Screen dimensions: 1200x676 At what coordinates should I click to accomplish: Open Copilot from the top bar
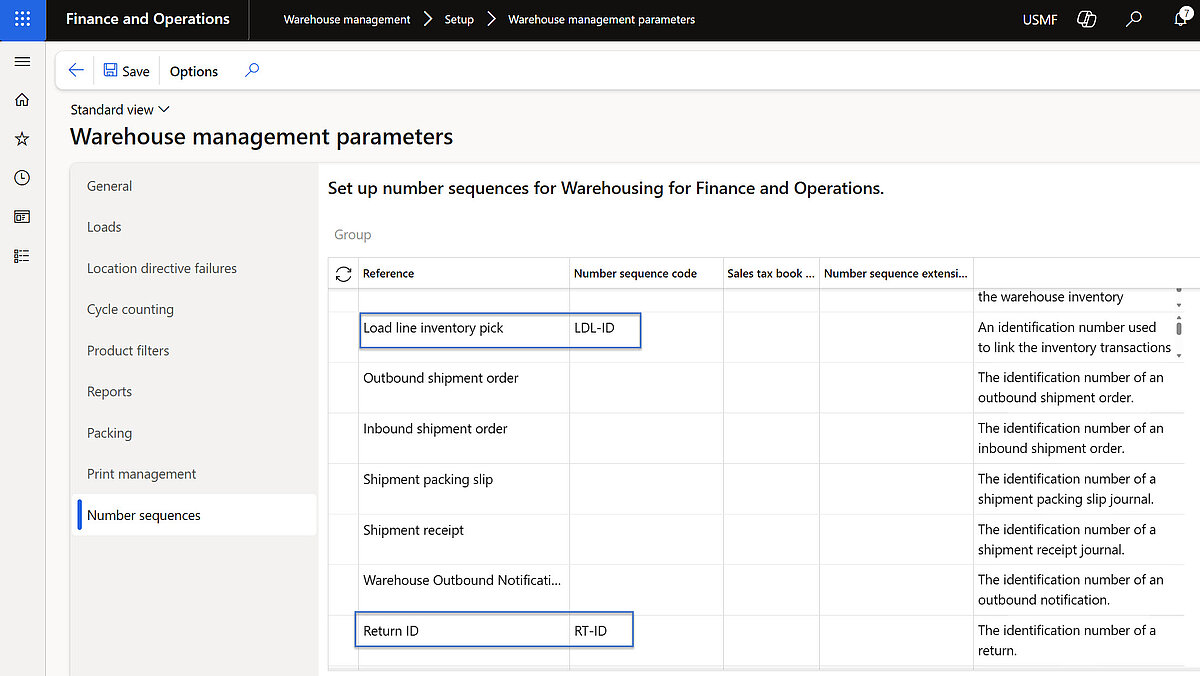point(1086,19)
